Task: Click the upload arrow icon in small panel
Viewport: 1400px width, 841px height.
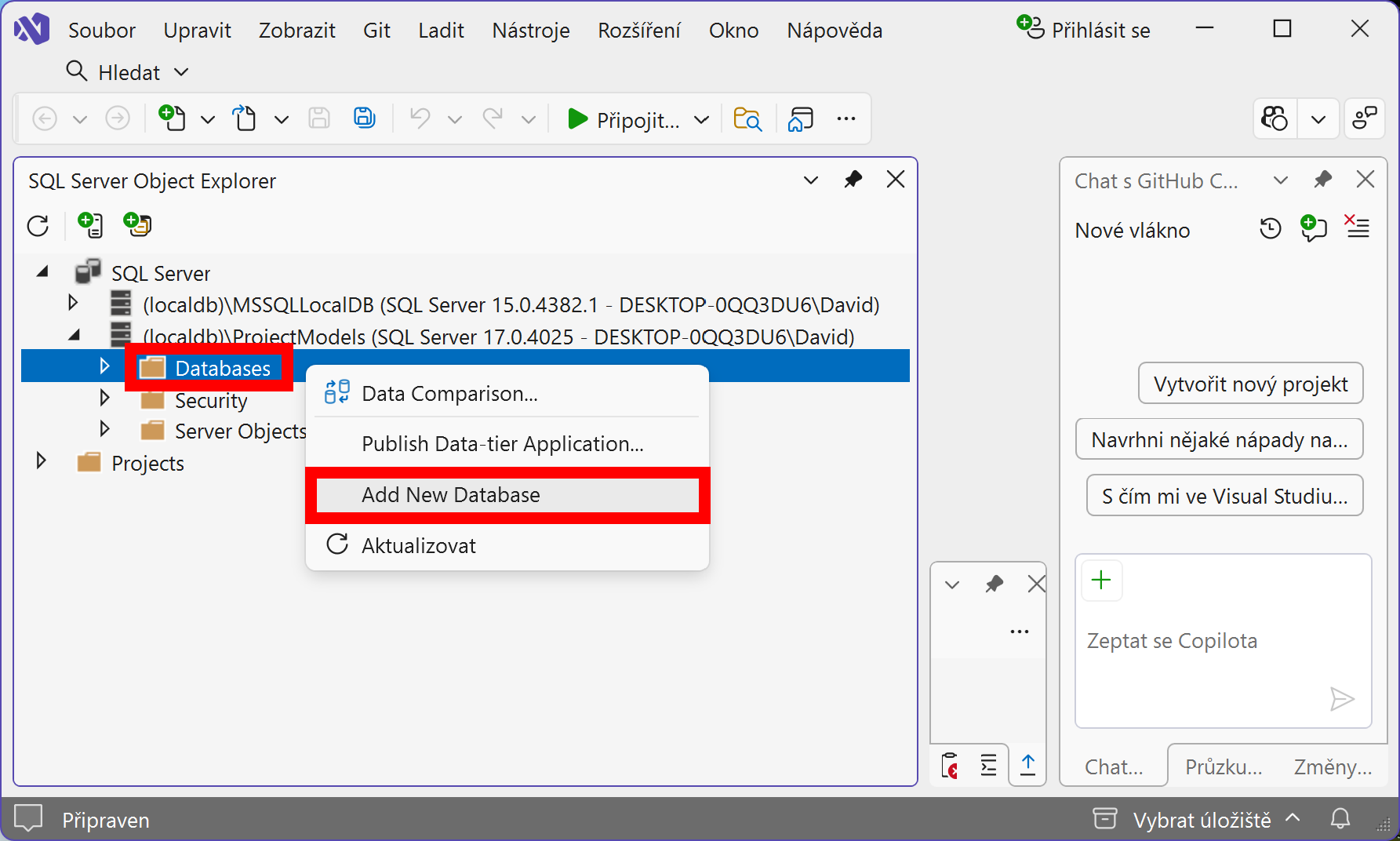Action: tap(1027, 765)
